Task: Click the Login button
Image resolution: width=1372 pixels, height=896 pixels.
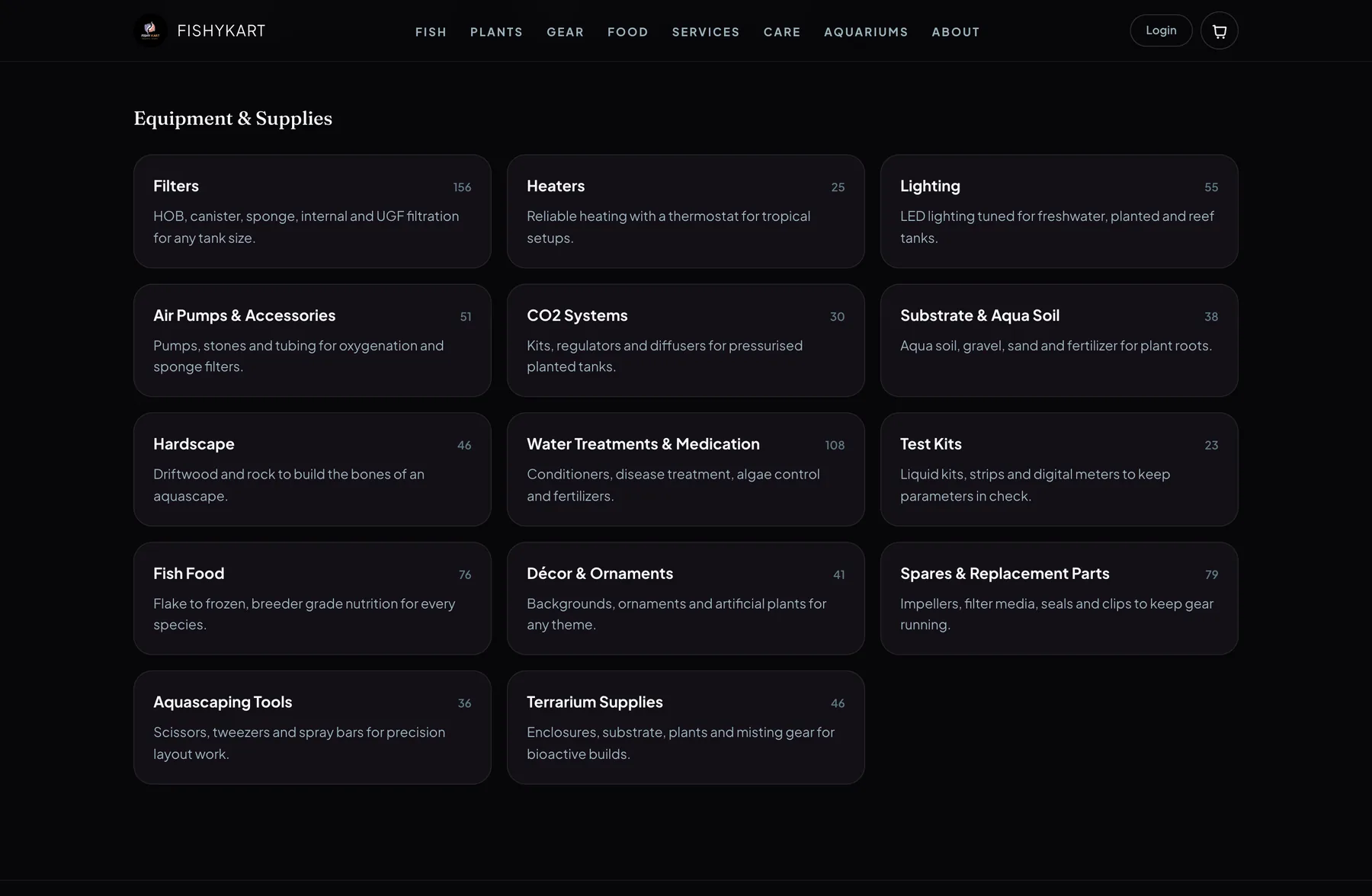Action: 1161,30
